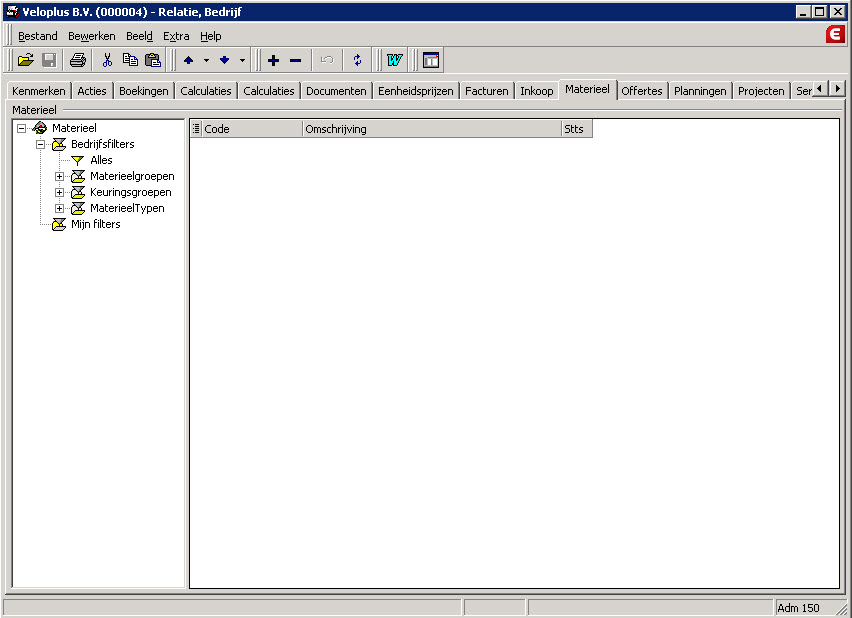852x618 pixels.
Task: Select the Alles filter tree item
Action: click(101, 160)
